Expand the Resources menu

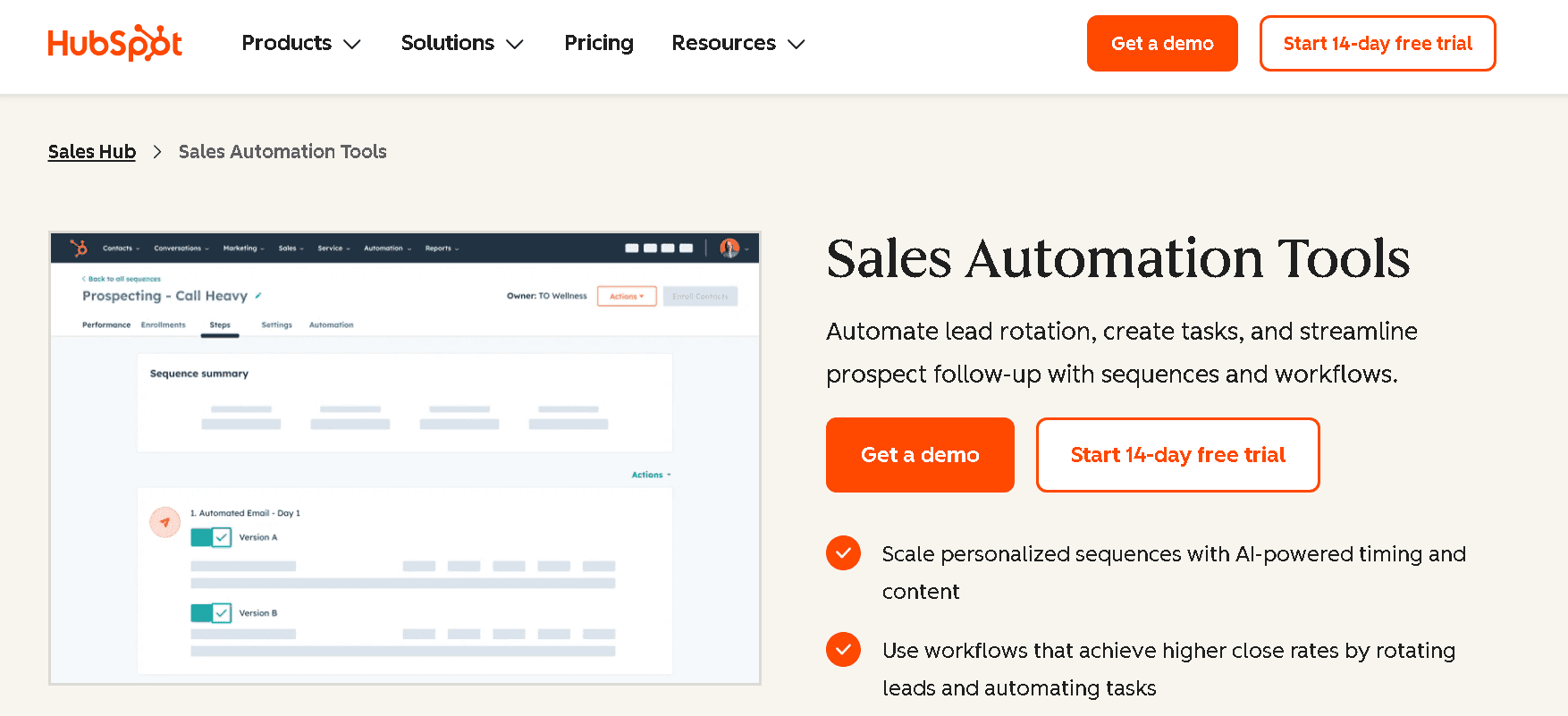click(x=738, y=43)
